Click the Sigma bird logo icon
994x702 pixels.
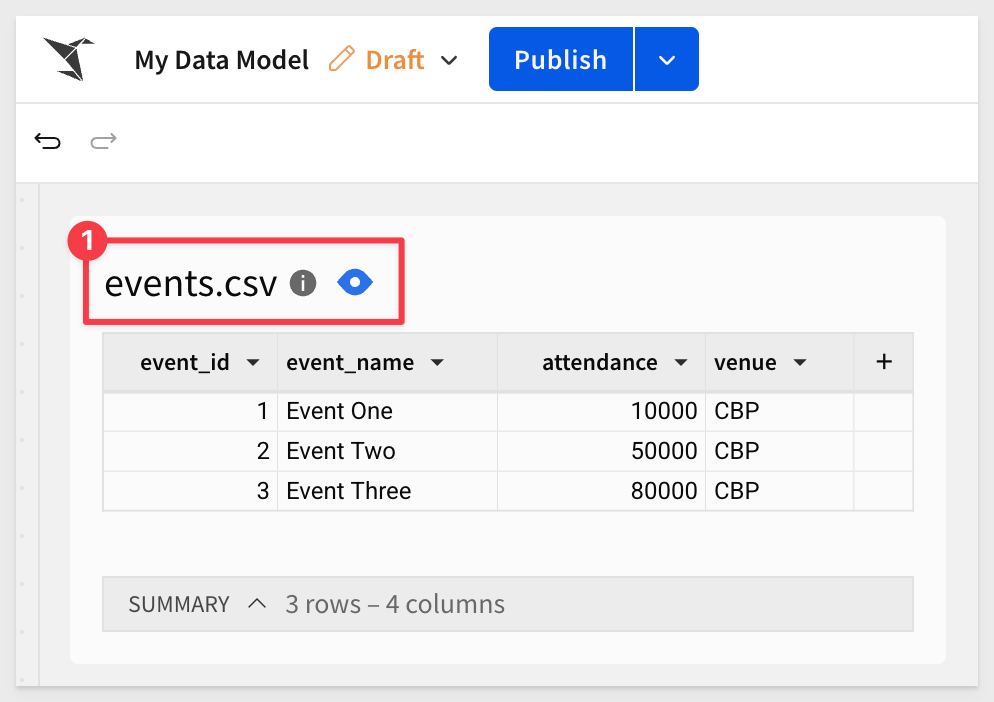pyautogui.click(x=68, y=59)
